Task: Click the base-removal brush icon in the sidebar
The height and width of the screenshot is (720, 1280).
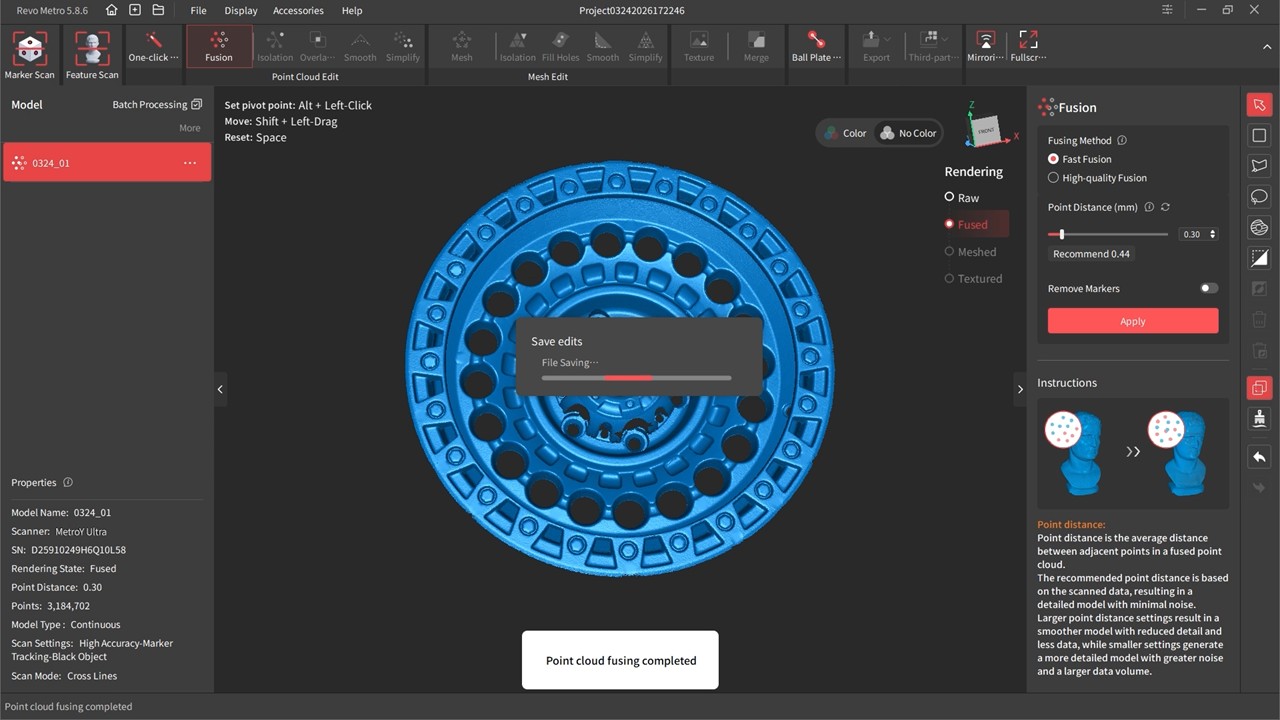Action: click(x=1259, y=419)
